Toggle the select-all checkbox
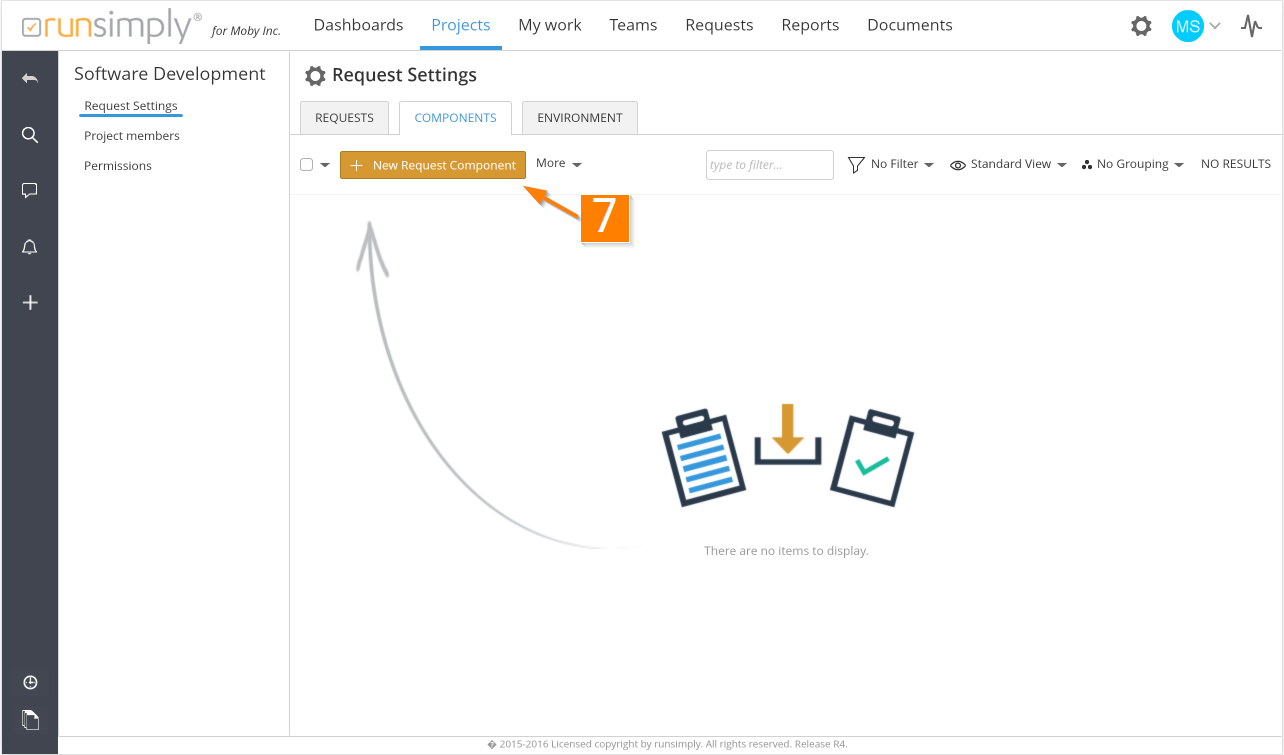1284x755 pixels. click(x=307, y=165)
